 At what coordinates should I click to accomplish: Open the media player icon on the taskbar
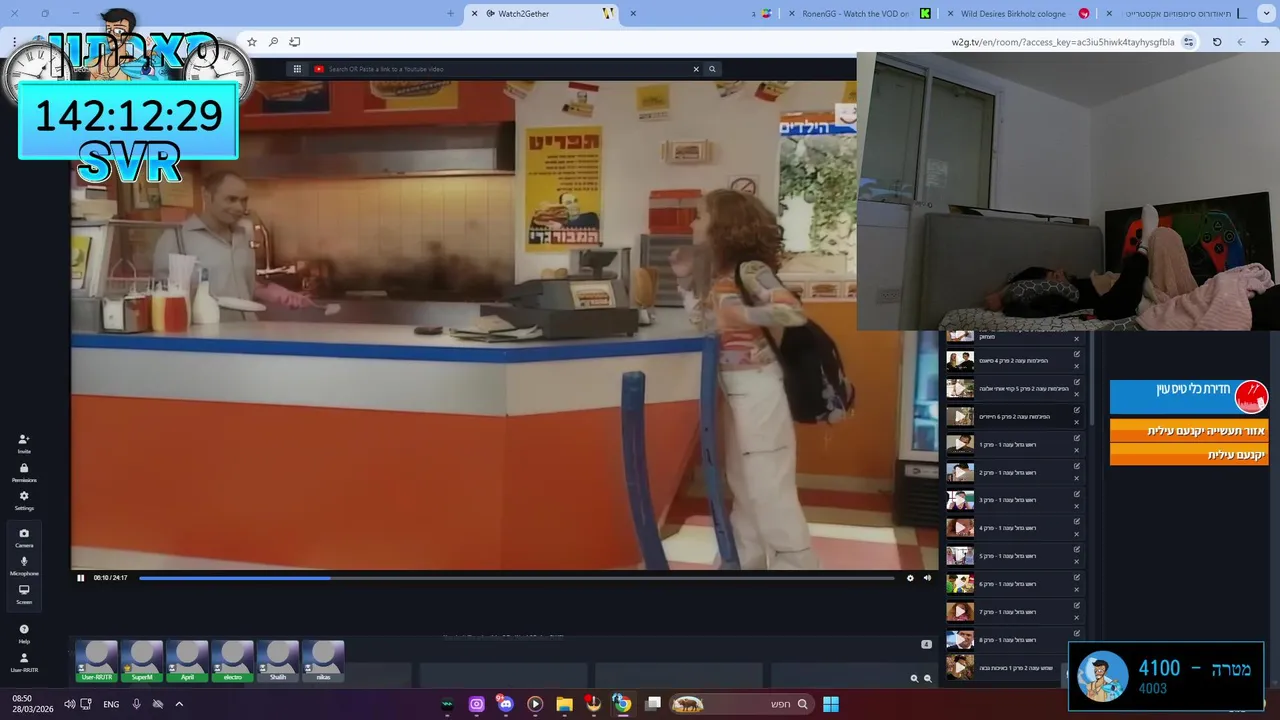[x=535, y=704]
